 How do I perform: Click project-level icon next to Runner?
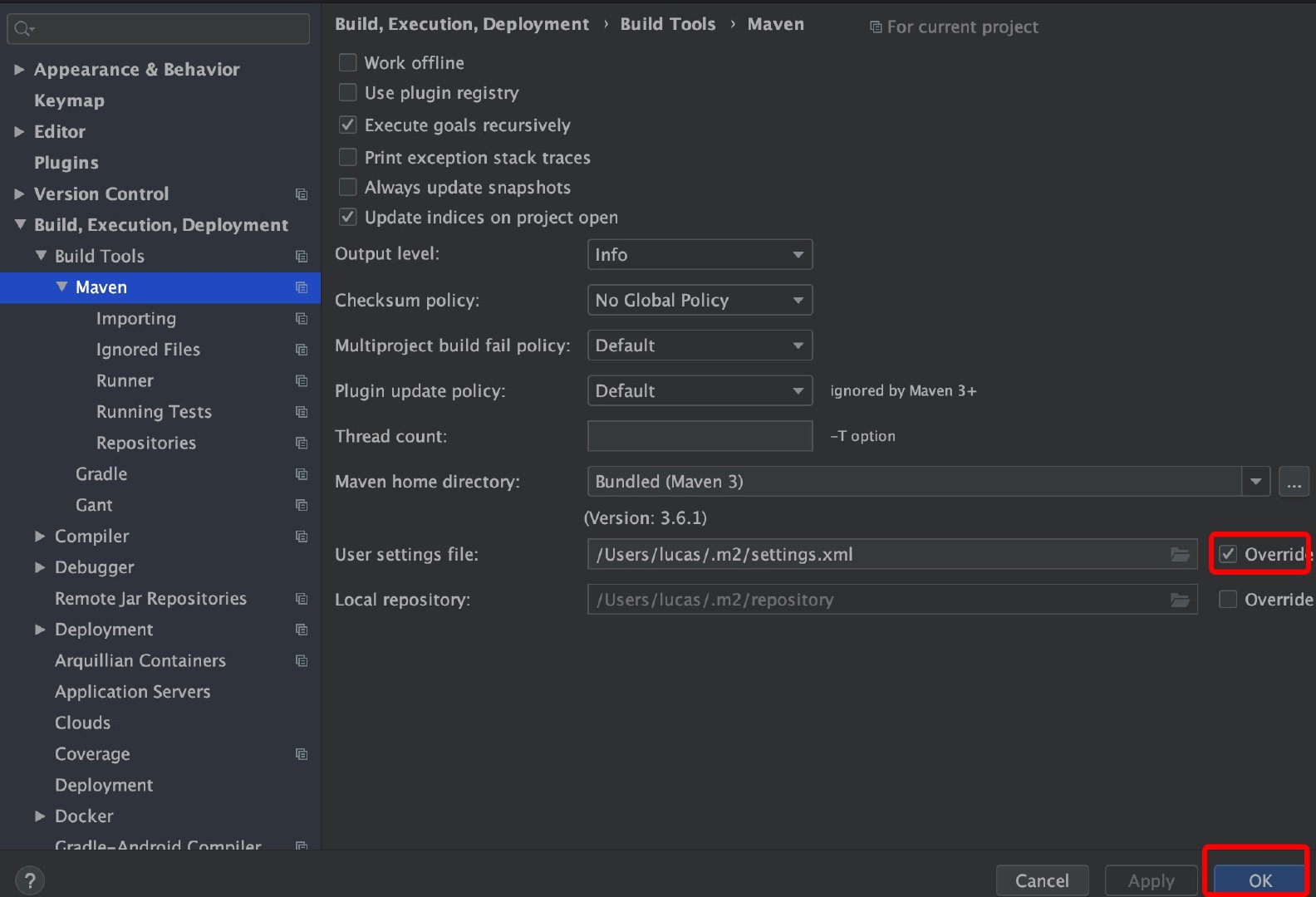coord(302,381)
